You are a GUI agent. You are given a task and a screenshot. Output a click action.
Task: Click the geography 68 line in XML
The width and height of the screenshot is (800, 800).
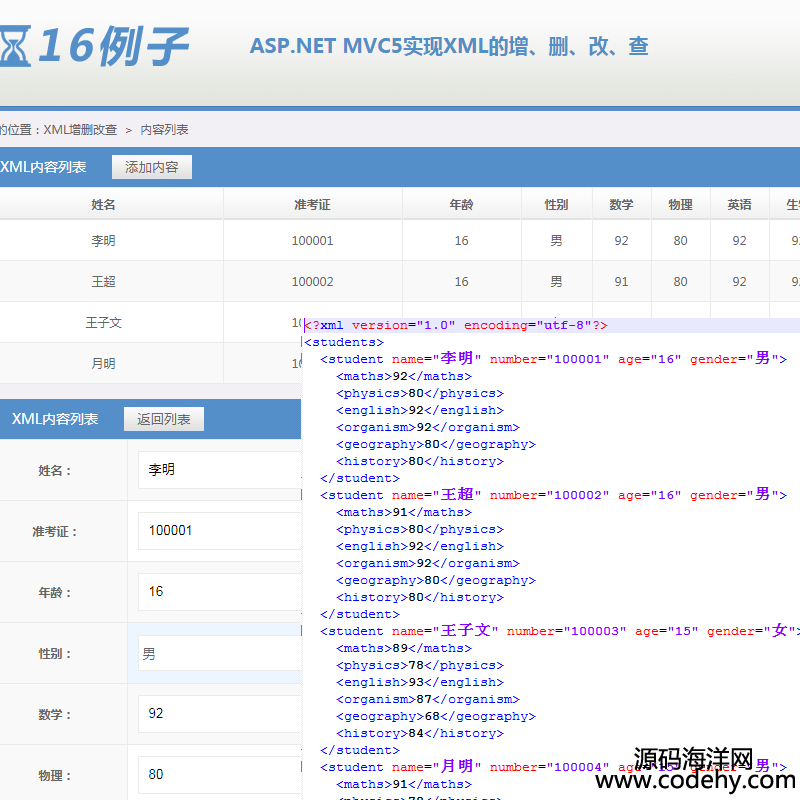click(436, 716)
